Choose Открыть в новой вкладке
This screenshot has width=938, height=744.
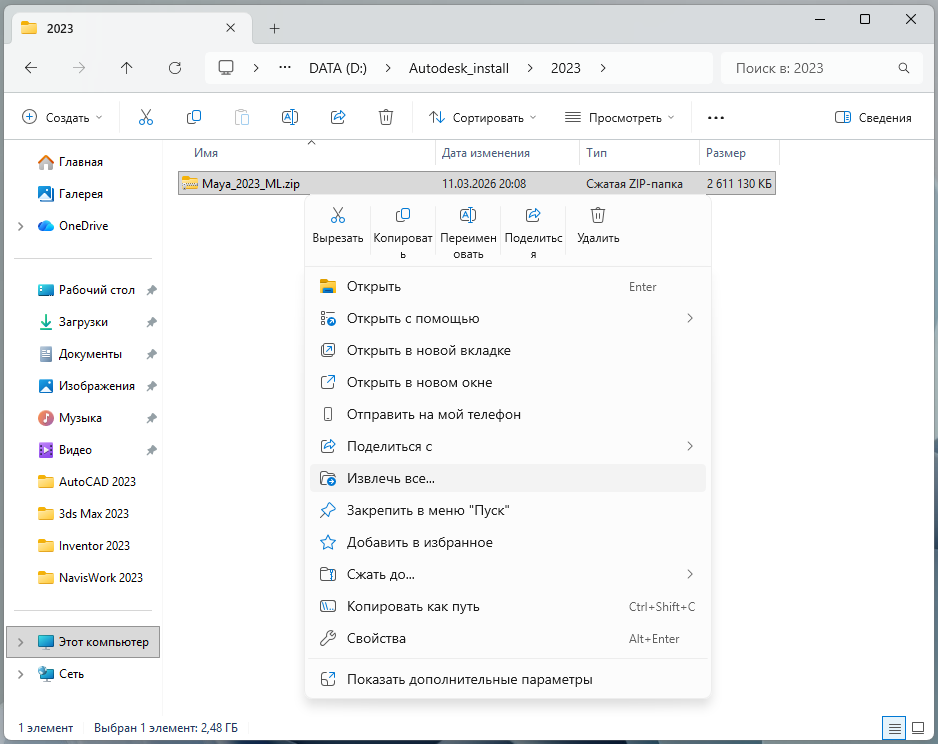(x=508, y=350)
